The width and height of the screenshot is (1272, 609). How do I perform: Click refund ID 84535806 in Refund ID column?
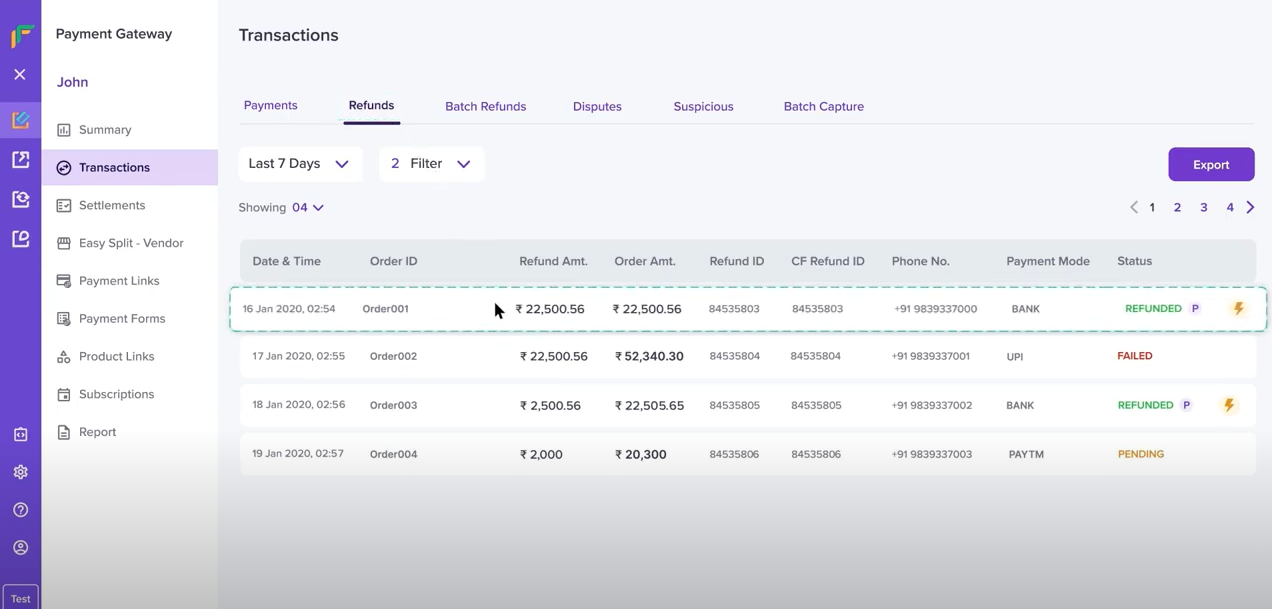734,454
